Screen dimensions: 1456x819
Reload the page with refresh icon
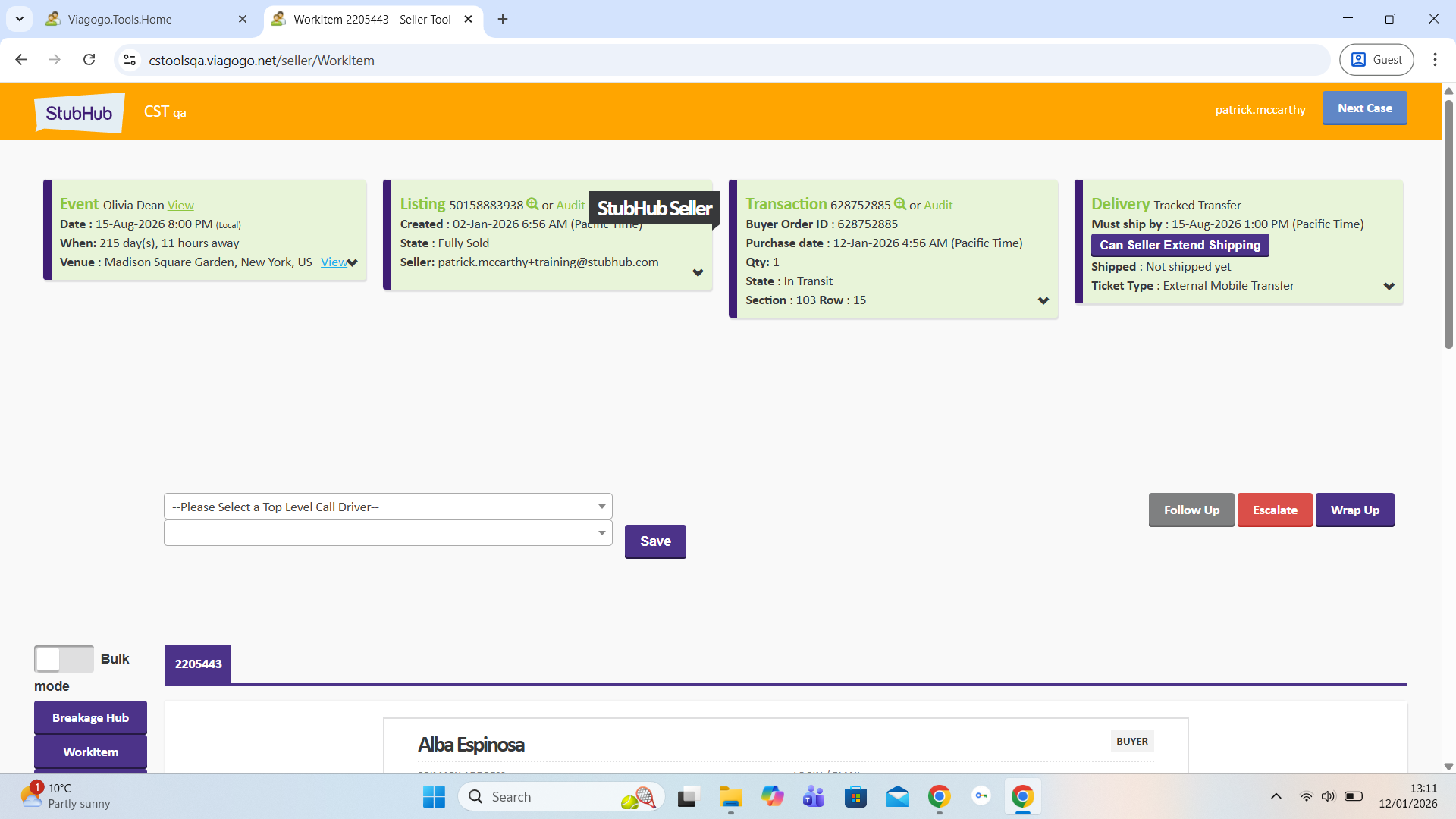(89, 60)
